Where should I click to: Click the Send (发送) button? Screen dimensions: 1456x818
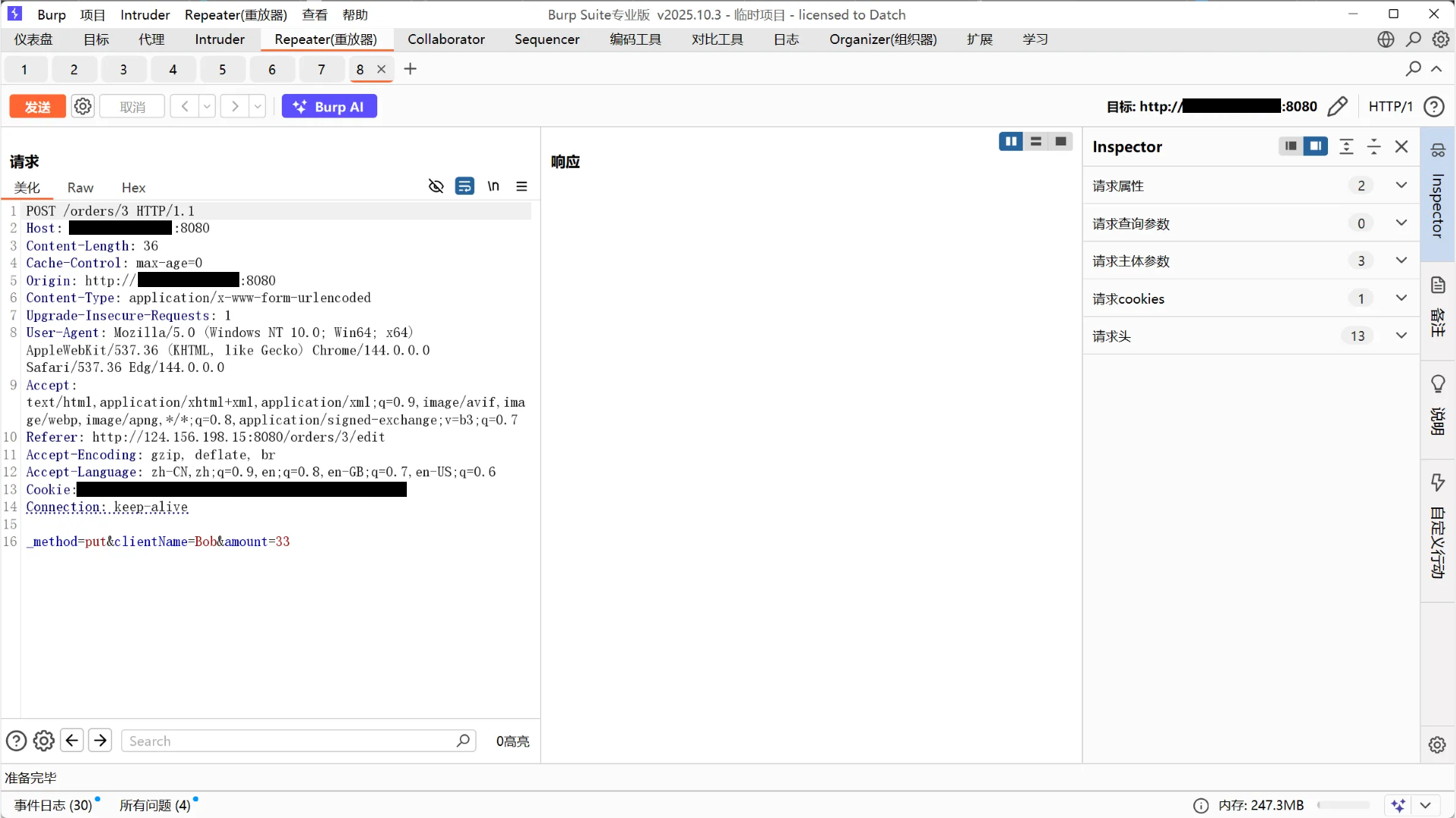(37, 107)
